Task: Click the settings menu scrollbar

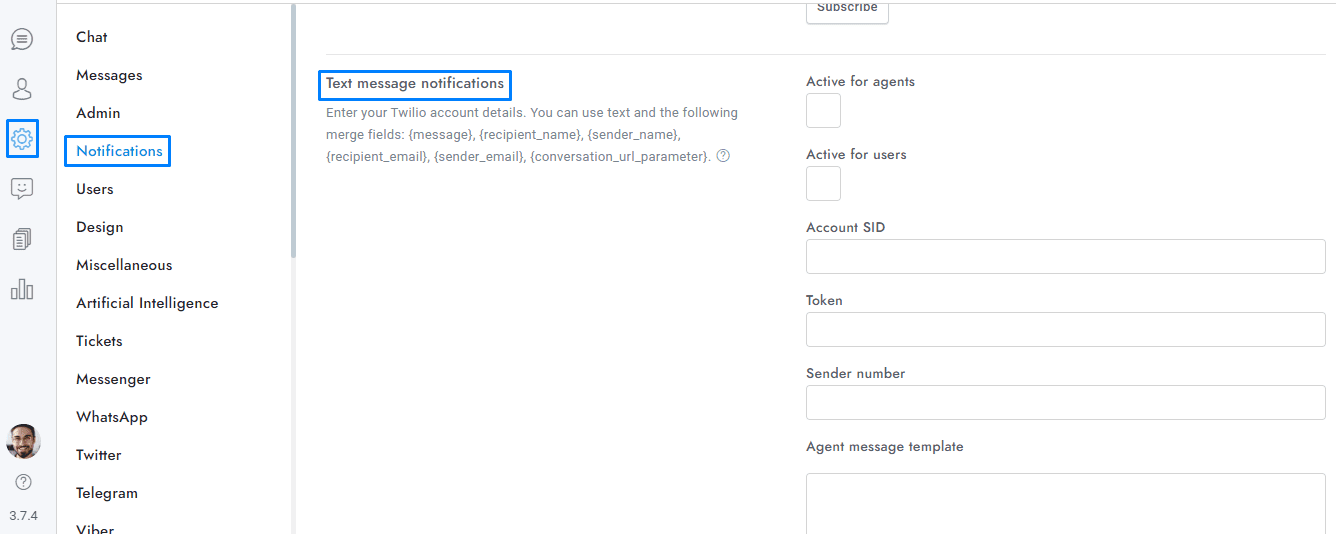Action: (293, 130)
